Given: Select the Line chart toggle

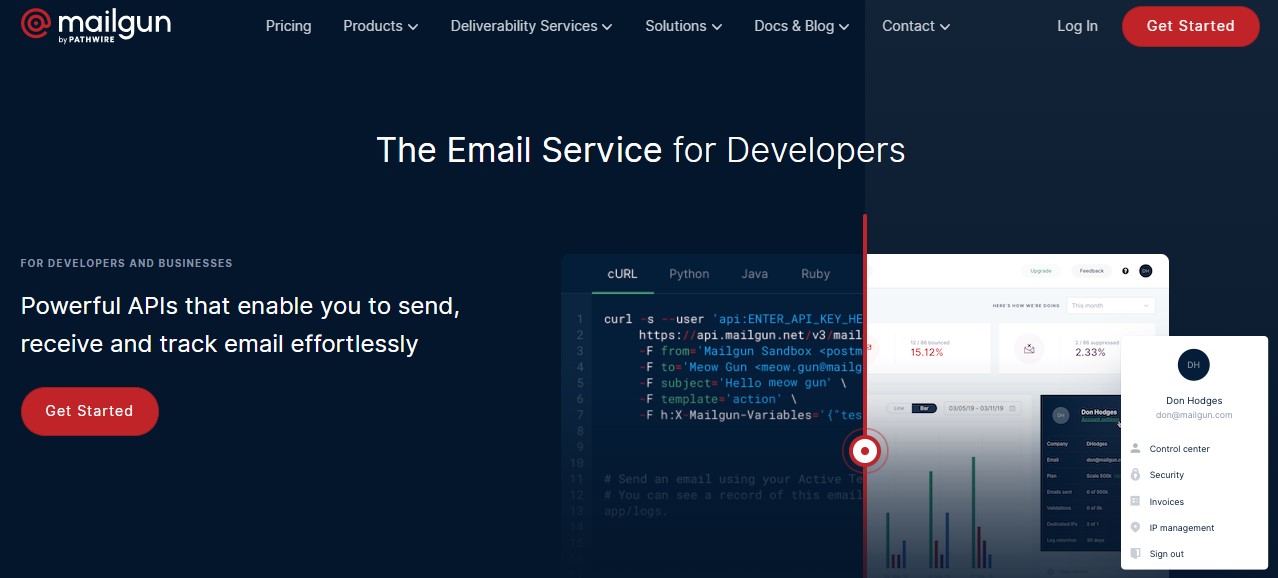Looking at the screenshot, I should [898, 408].
